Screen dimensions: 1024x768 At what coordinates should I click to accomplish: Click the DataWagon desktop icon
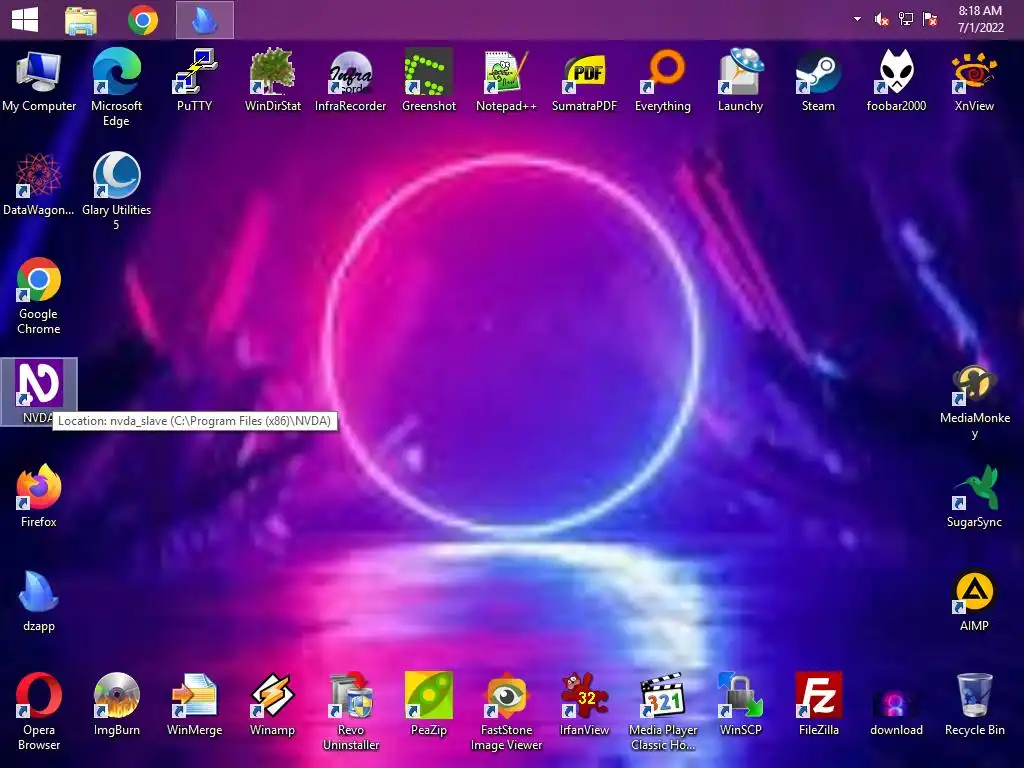click(39, 184)
